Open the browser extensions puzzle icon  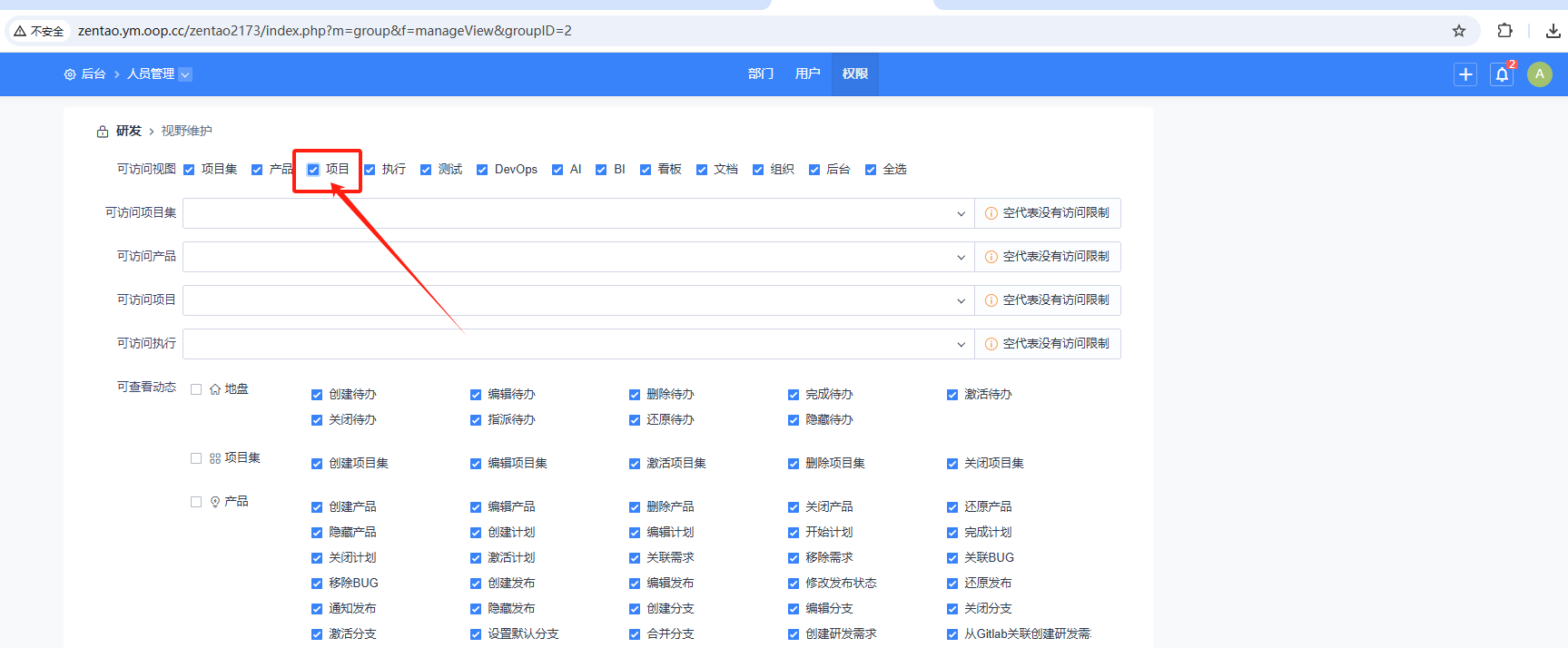coord(1504,31)
